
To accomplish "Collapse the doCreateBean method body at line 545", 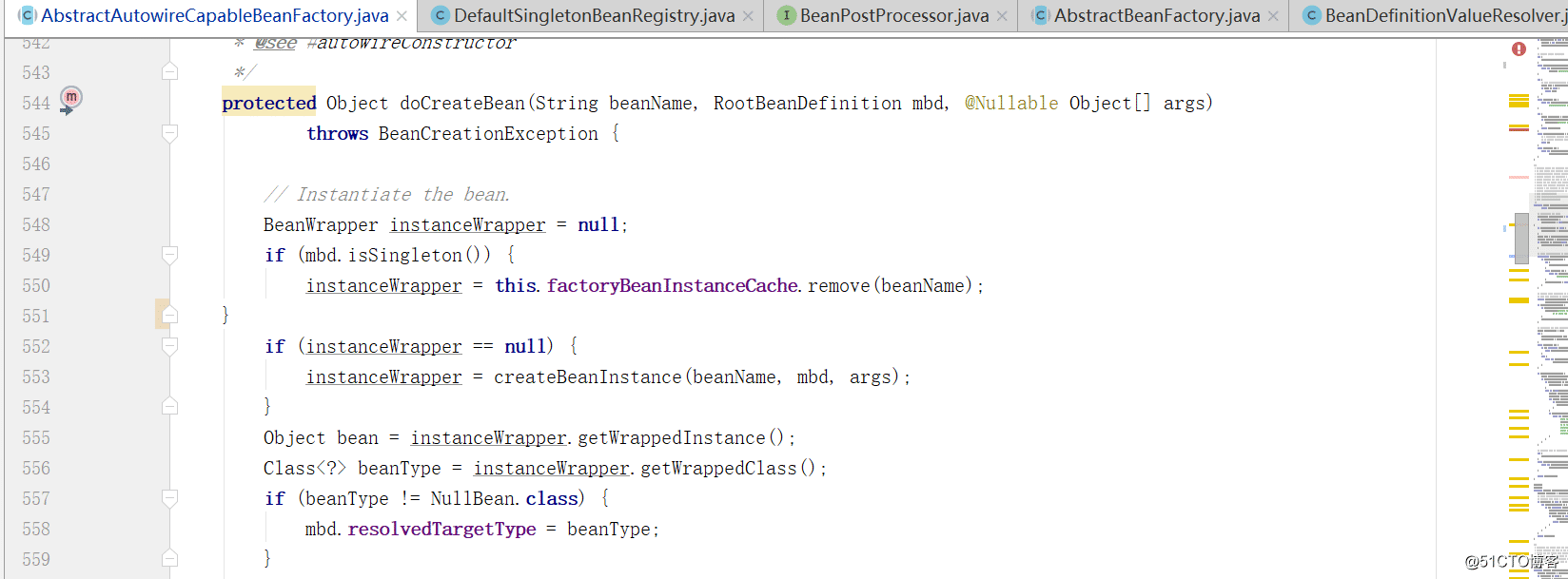I will click(169, 133).
